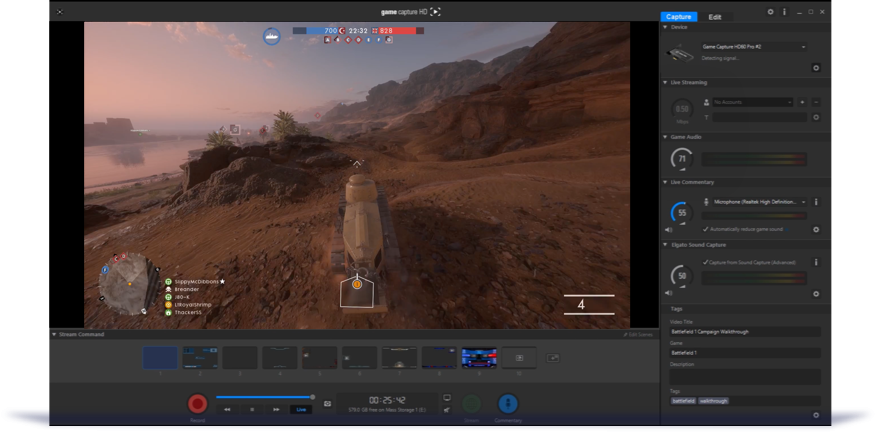The width and height of the screenshot is (876, 432).
Task: Adjust the Live Commentary volume dial at 55
Action: click(x=682, y=213)
